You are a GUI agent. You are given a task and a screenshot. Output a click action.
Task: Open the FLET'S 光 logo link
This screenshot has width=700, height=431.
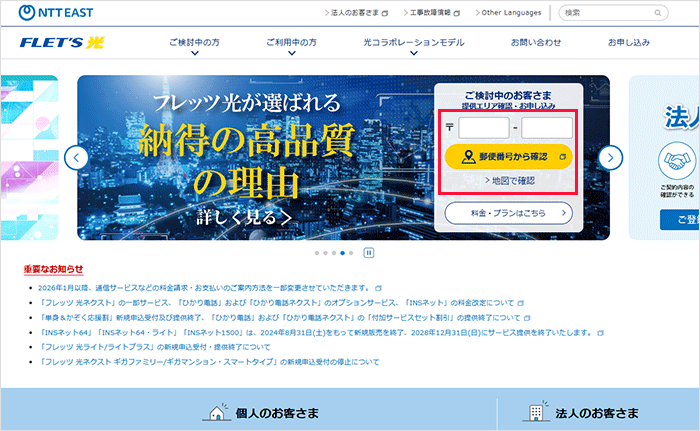click(62, 42)
